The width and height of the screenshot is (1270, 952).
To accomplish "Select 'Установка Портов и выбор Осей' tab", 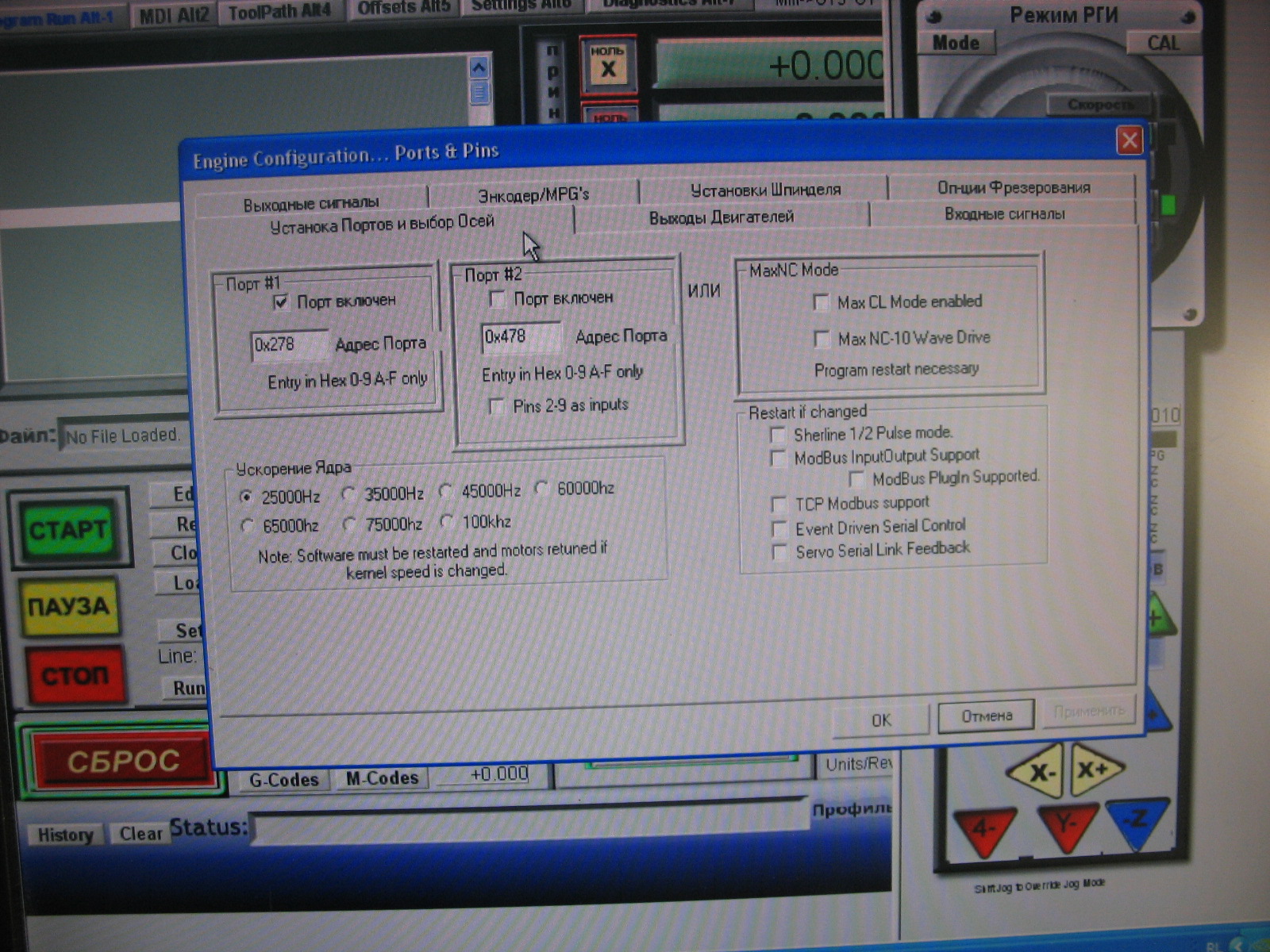I will click(382, 224).
